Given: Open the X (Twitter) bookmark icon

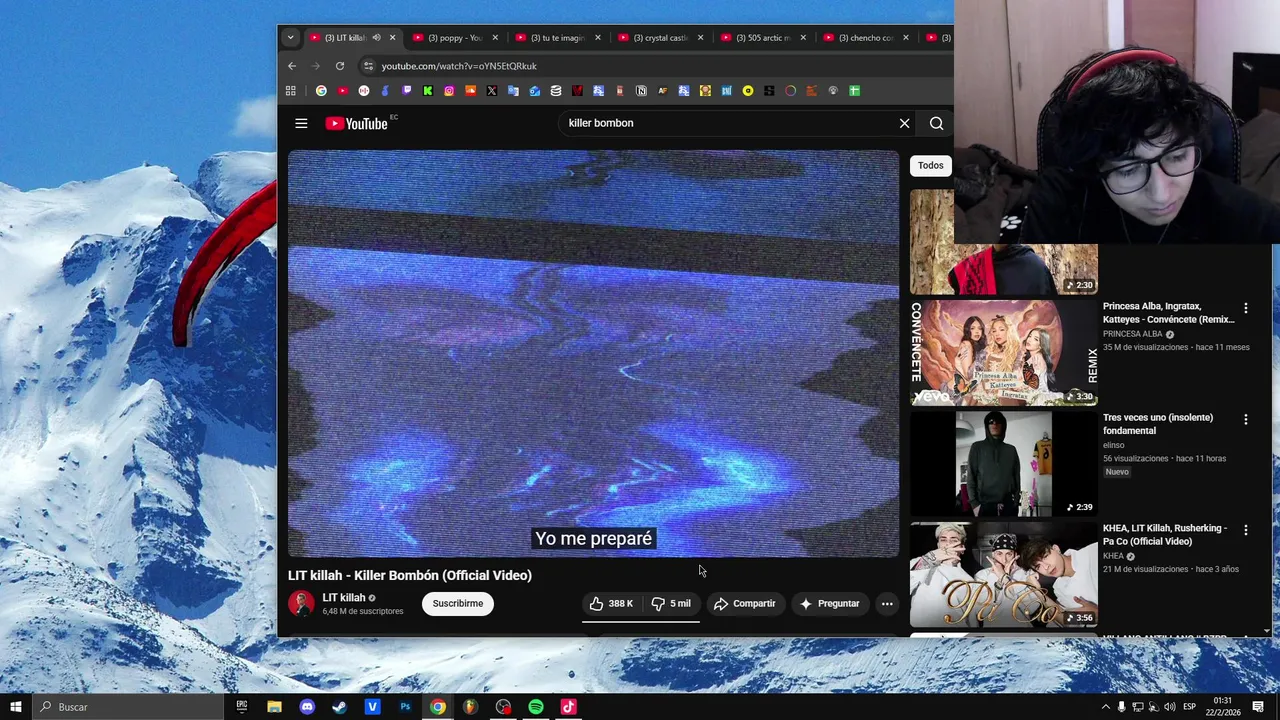Looking at the screenshot, I should point(492,90).
